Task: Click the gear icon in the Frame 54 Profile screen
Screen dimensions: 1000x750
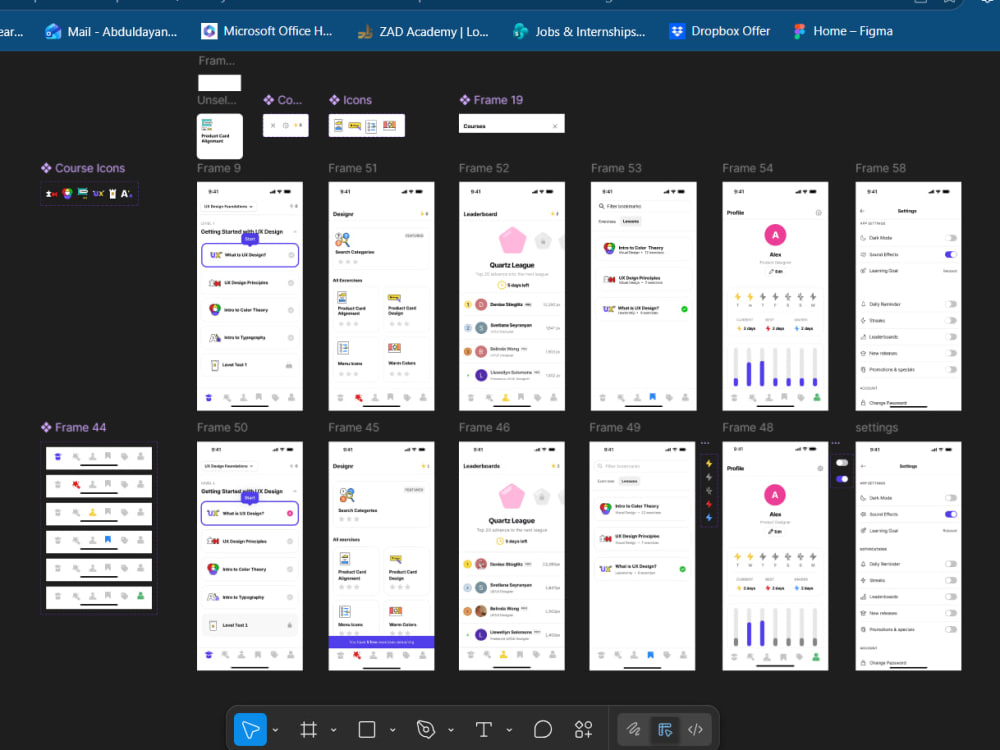Action: [x=818, y=212]
